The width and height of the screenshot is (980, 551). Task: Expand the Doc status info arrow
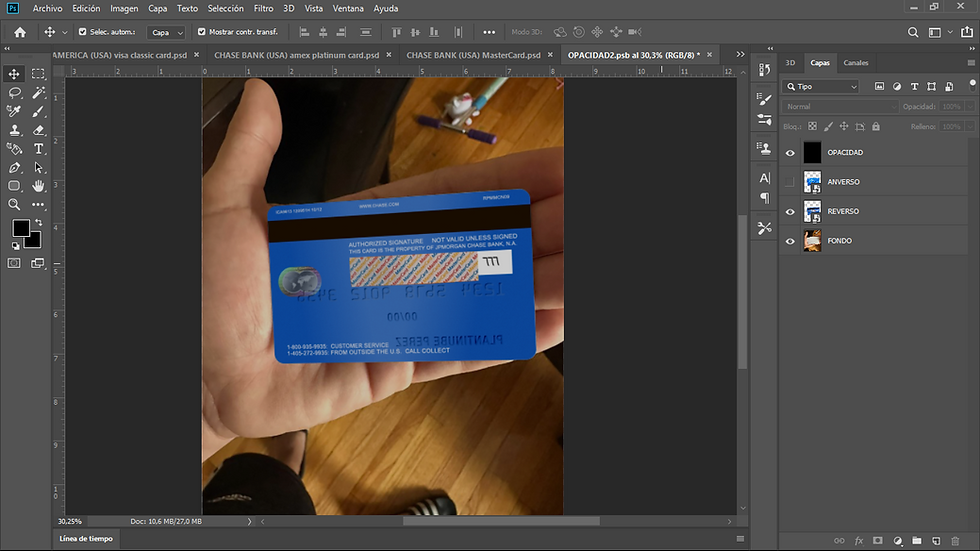tap(249, 521)
